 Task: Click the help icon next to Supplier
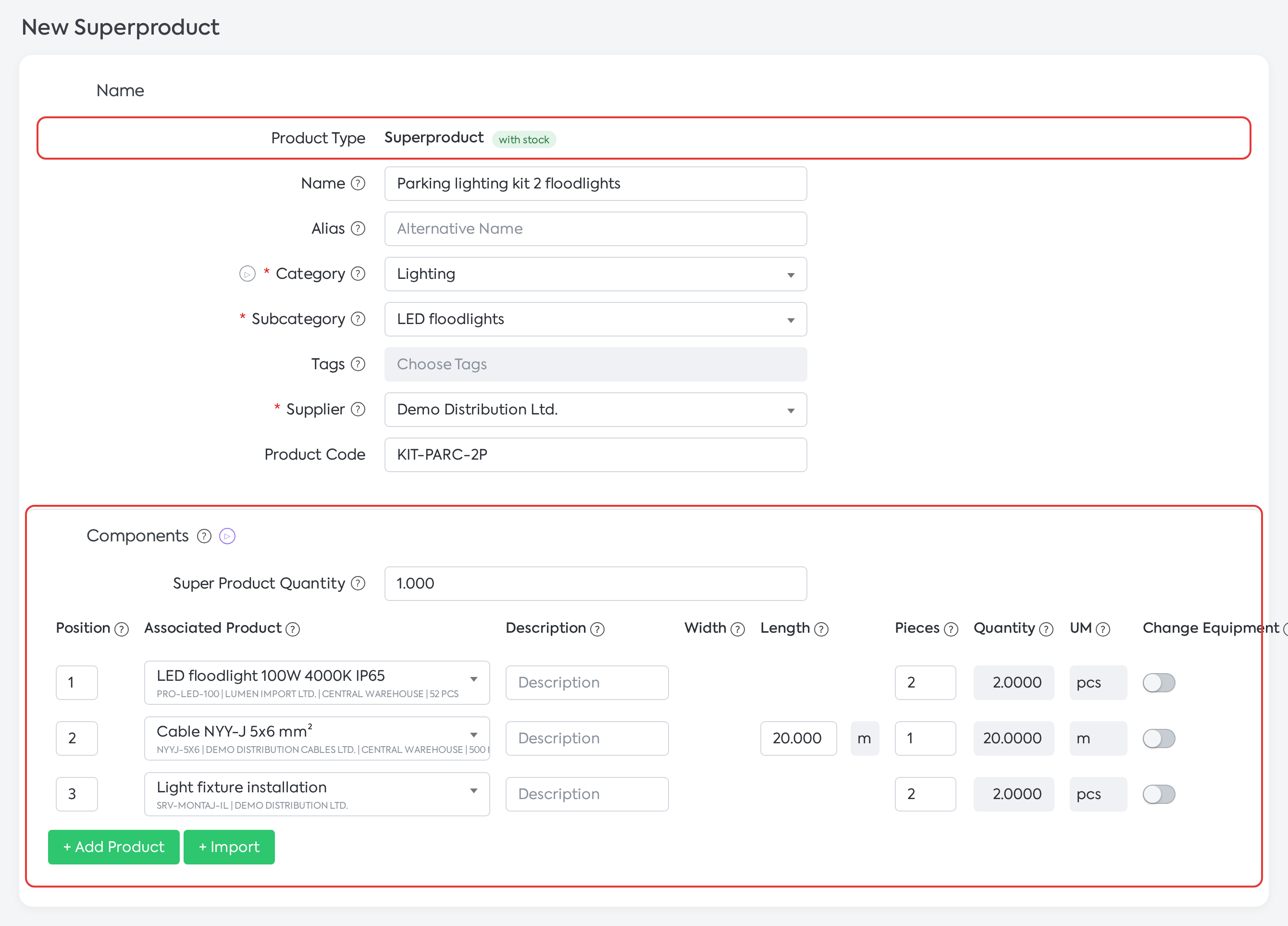click(x=358, y=409)
